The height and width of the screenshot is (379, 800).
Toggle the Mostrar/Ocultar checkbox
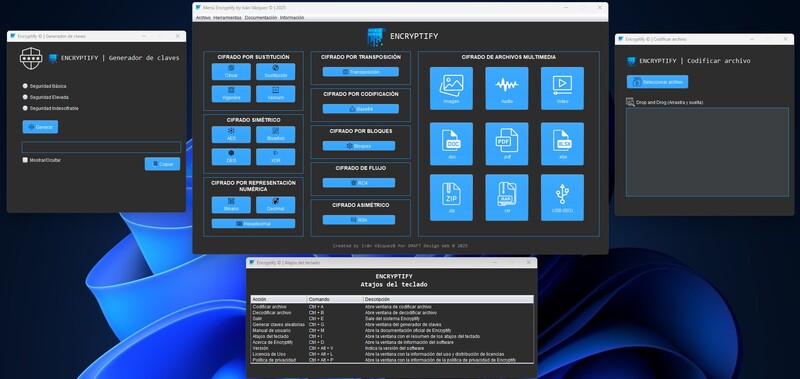(25, 160)
